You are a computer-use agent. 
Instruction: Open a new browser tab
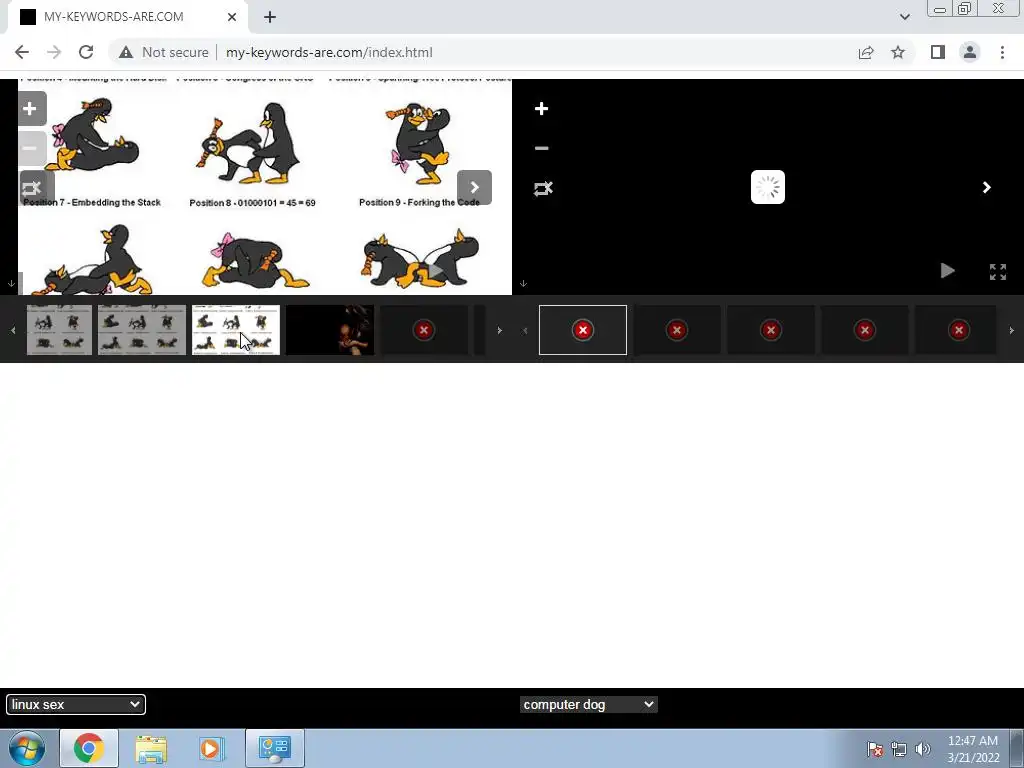(270, 17)
